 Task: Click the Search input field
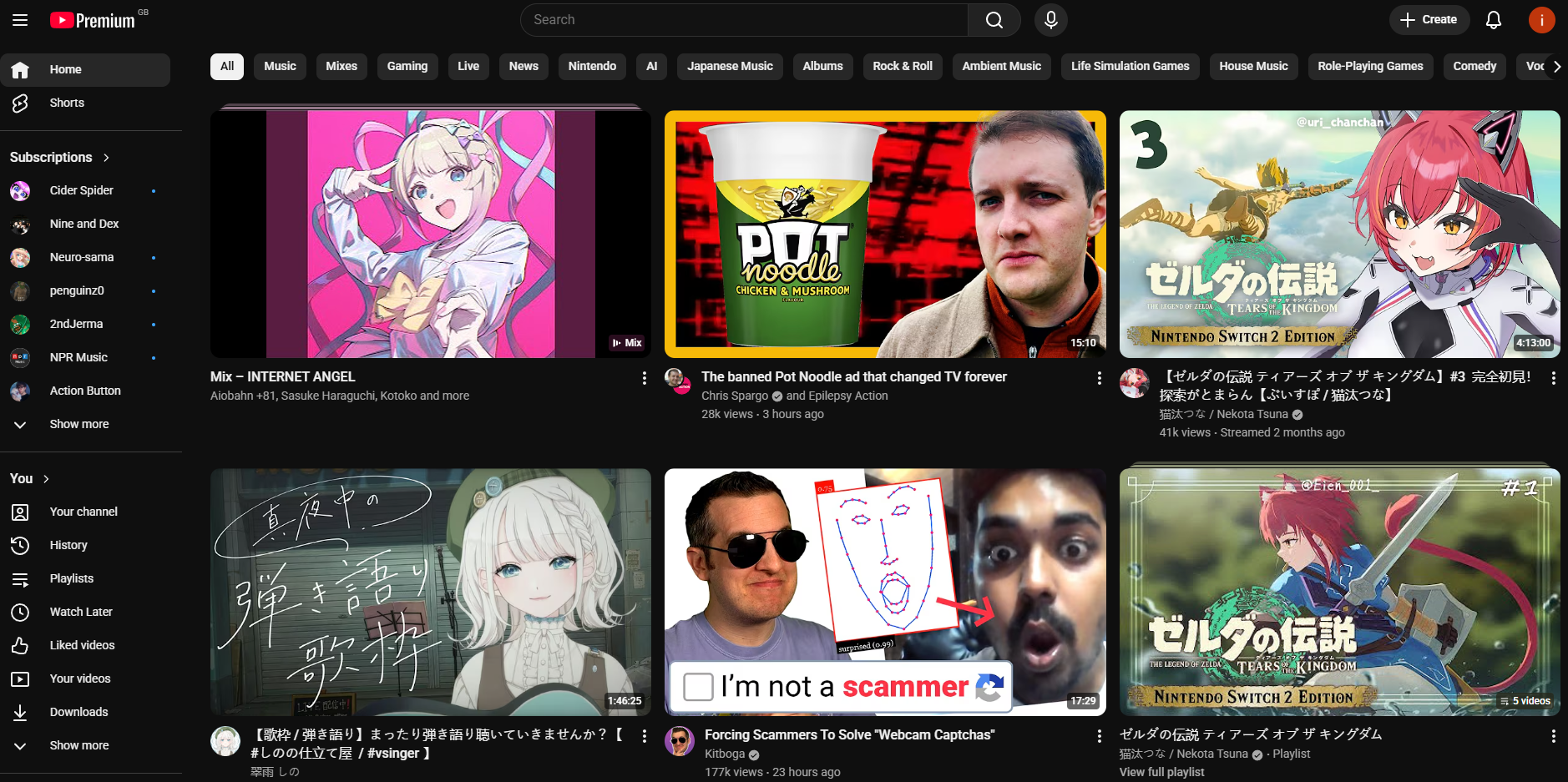(x=744, y=20)
